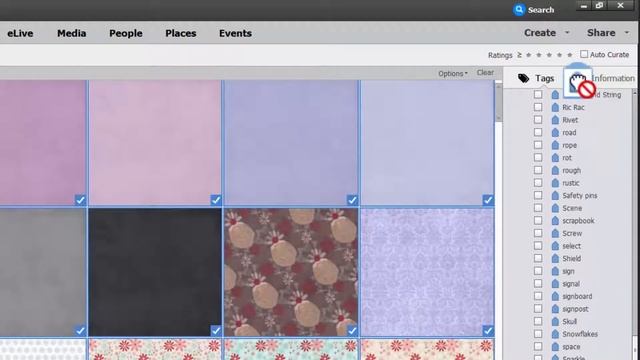
Task: Check the scrapbook tag checkbox
Action: click(538, 221)
